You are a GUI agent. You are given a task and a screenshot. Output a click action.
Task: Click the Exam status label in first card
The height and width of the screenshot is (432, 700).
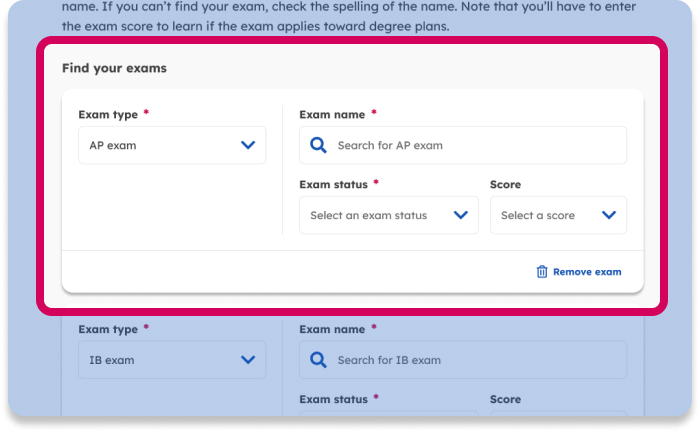[x=334, y=185]
